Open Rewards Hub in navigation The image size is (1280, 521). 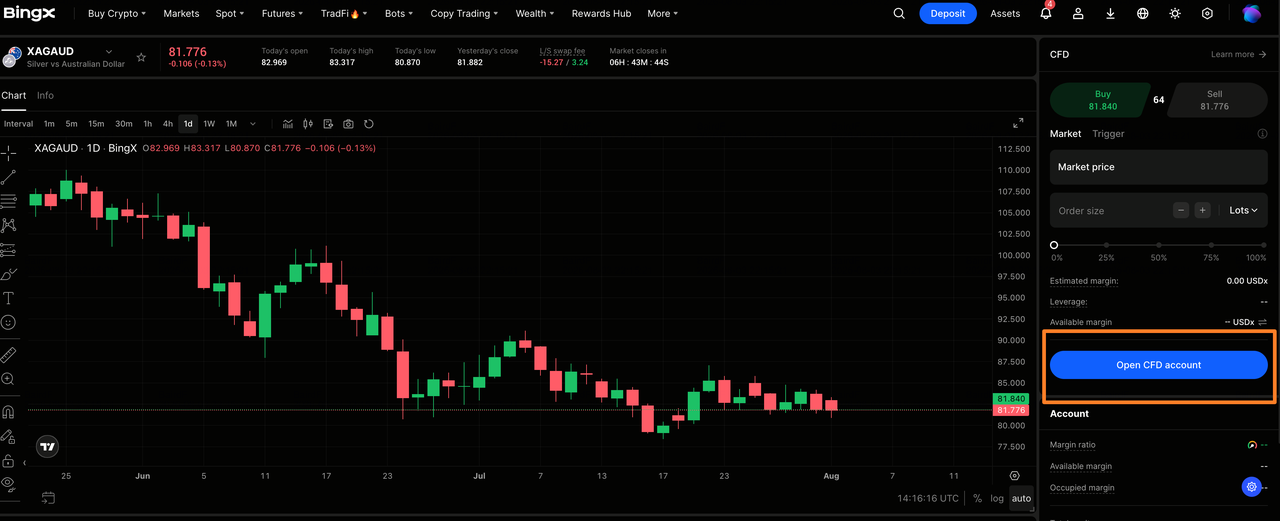pos(601,14)
